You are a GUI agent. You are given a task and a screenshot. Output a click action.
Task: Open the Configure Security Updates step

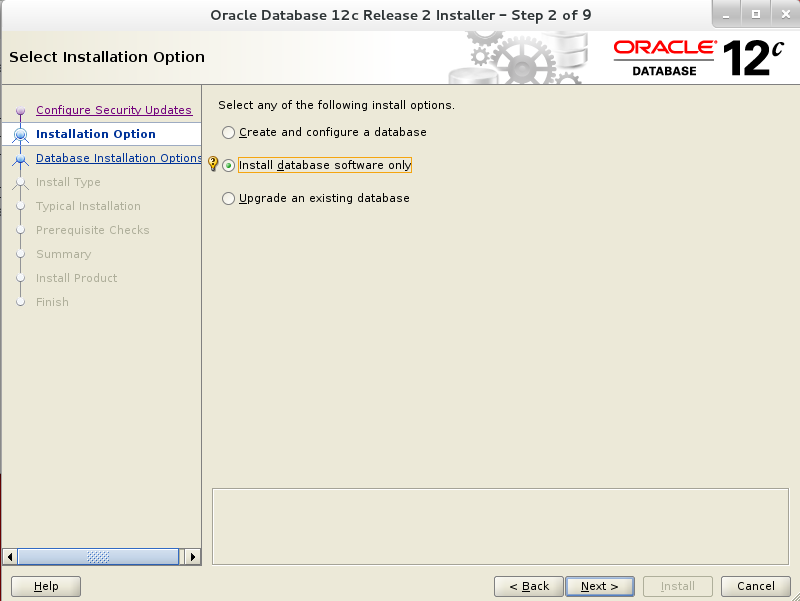114,110
